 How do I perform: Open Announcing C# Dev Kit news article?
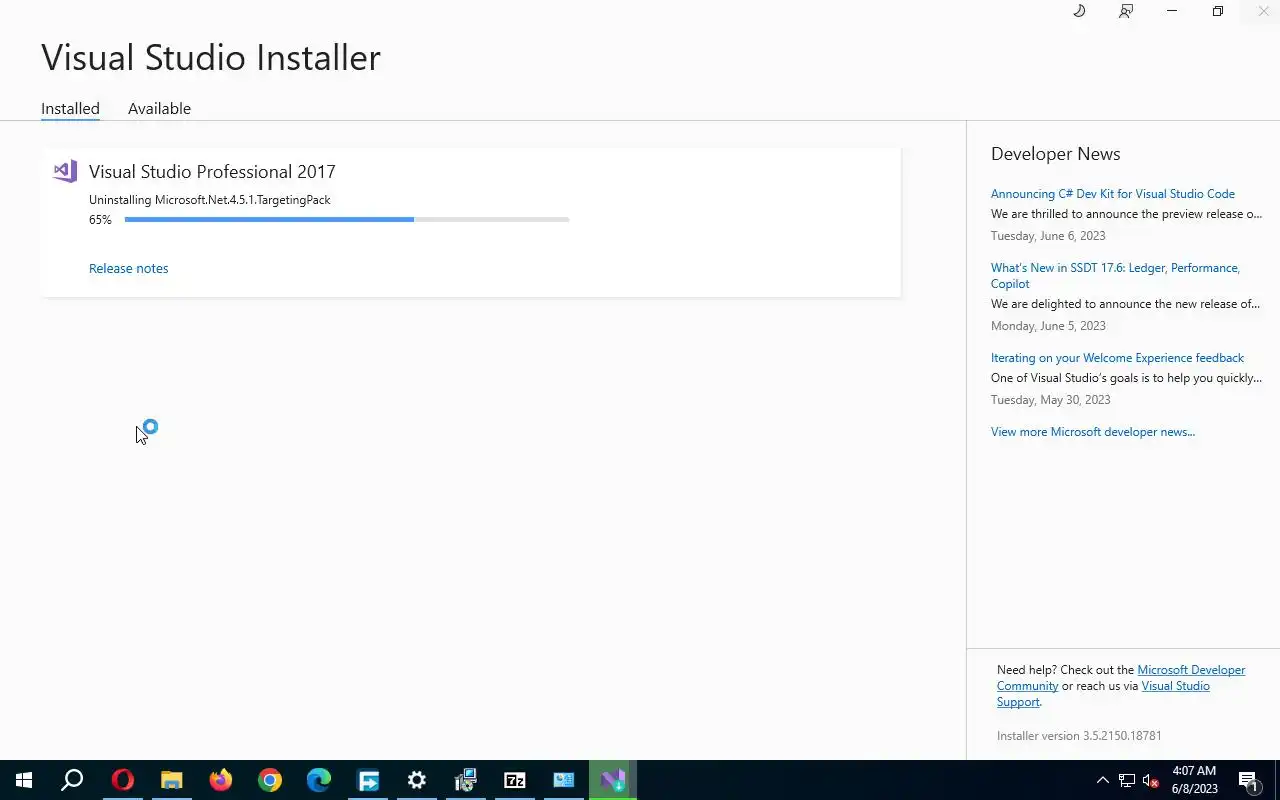point(1112,194)
